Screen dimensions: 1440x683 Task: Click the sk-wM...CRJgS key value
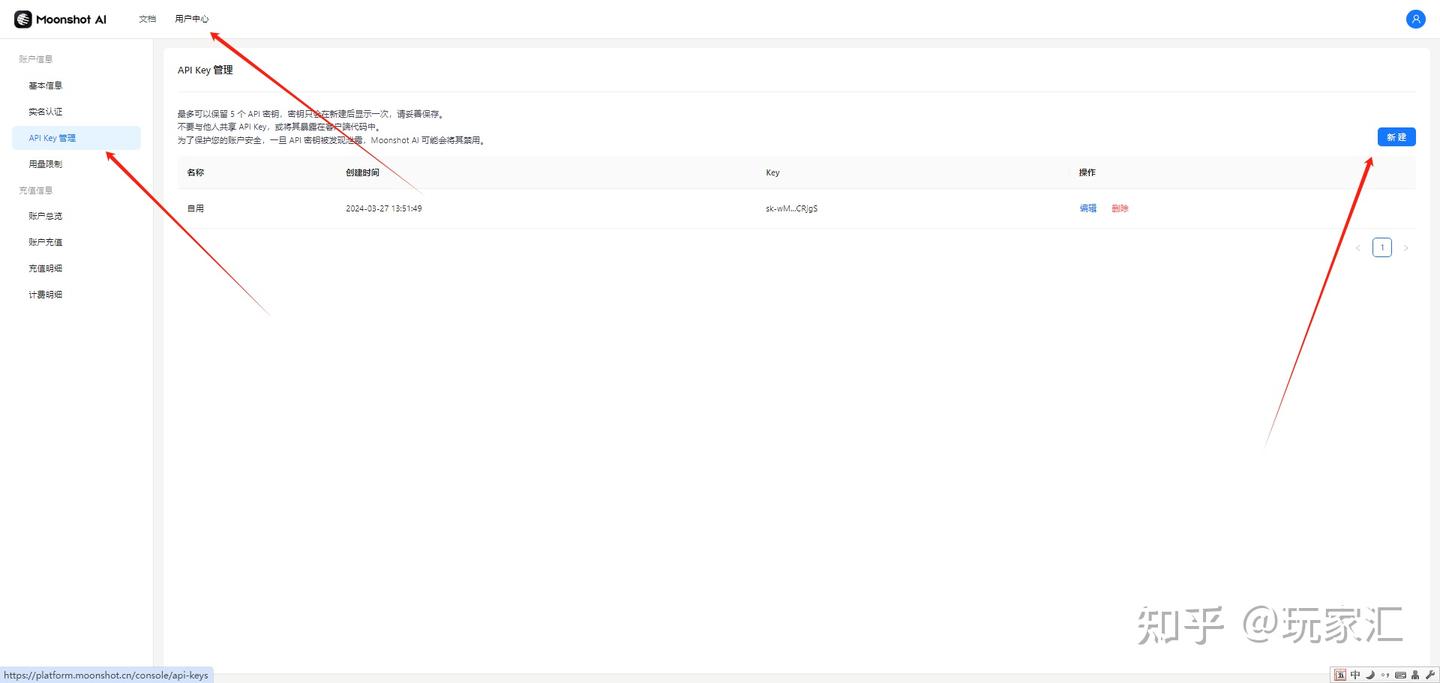pos(792,208)
